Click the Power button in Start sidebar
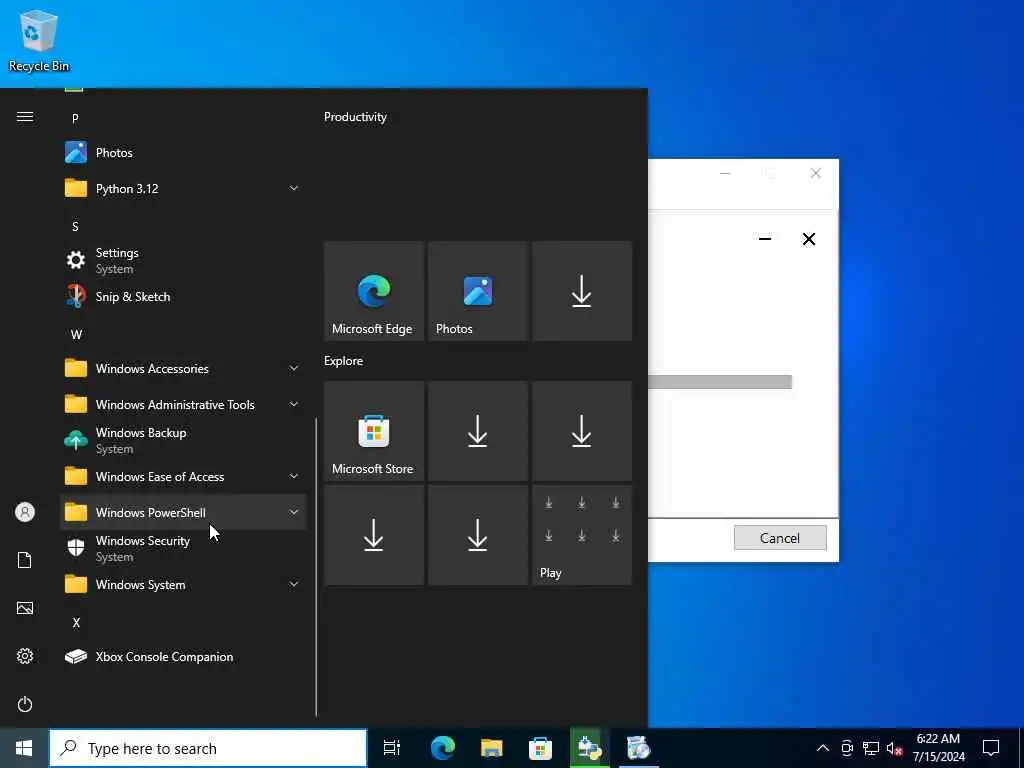Image resolution: width=1024 pixels, height=768 pixels. 25,704
